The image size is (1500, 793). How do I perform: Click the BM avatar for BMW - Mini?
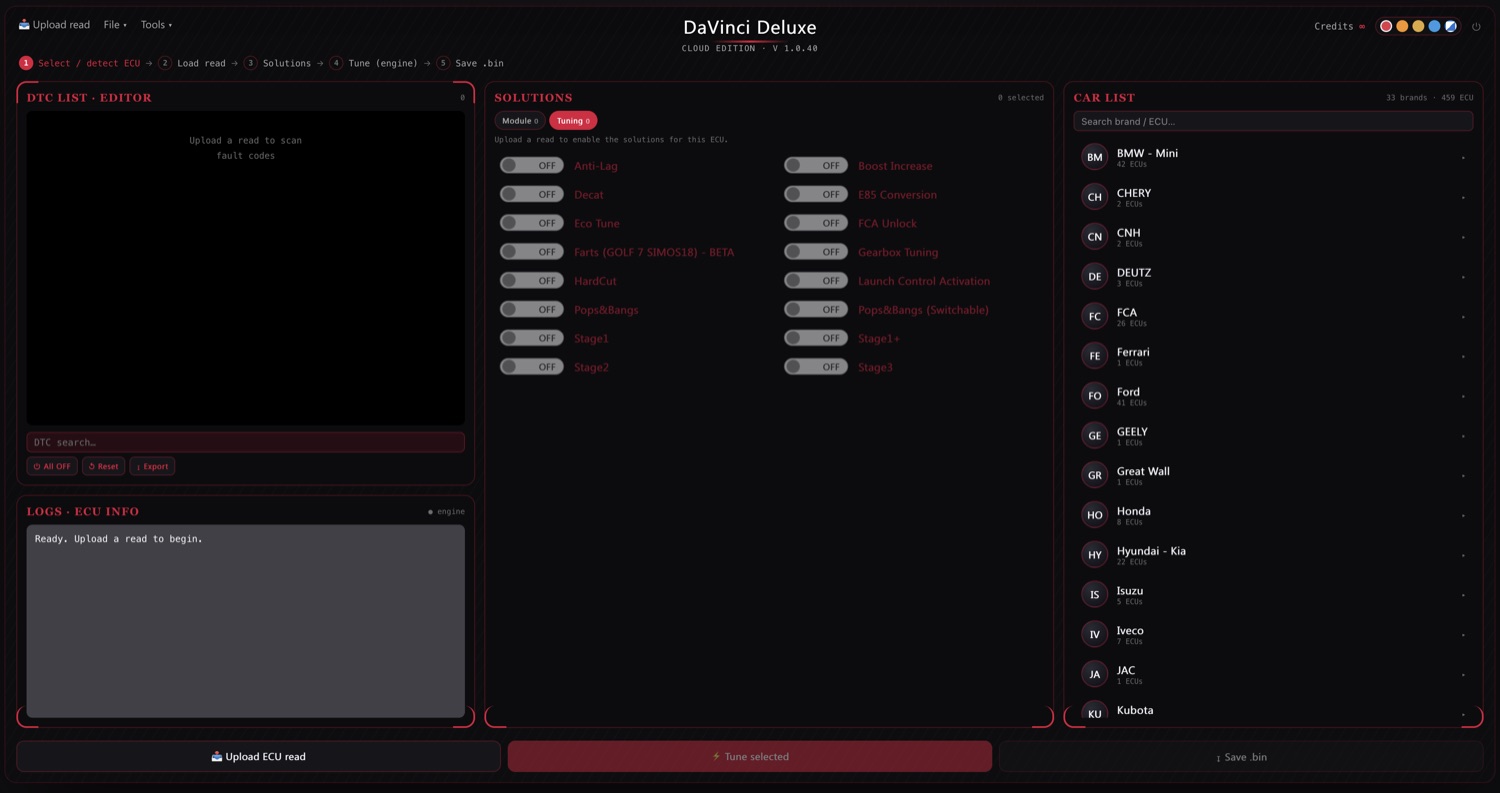click(x=1095, y=157)
